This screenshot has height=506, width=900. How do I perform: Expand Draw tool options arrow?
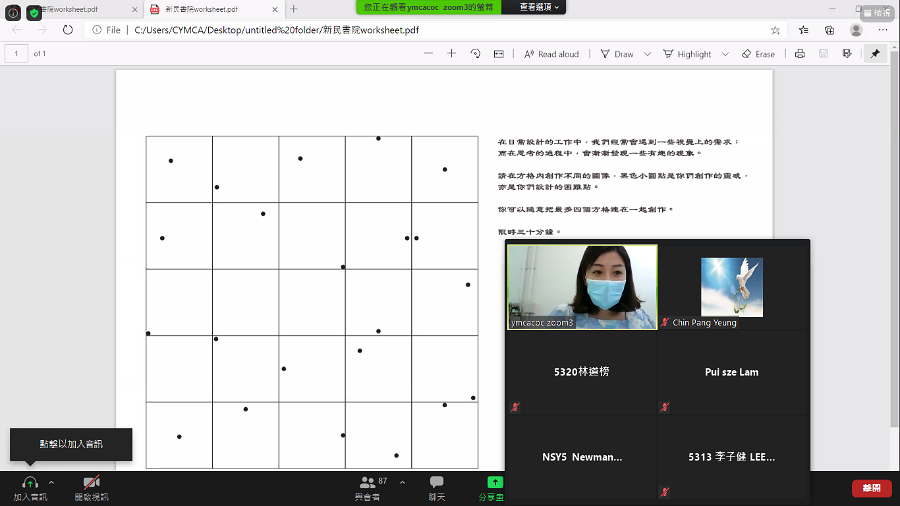point(647,53)
